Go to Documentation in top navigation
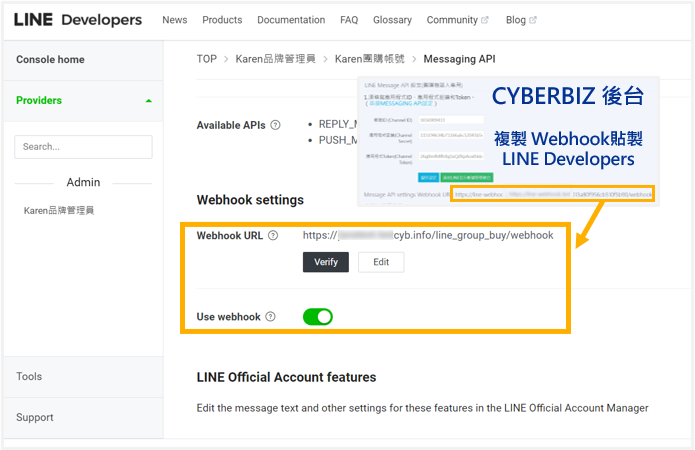695x450 pixels. (291, 20)
